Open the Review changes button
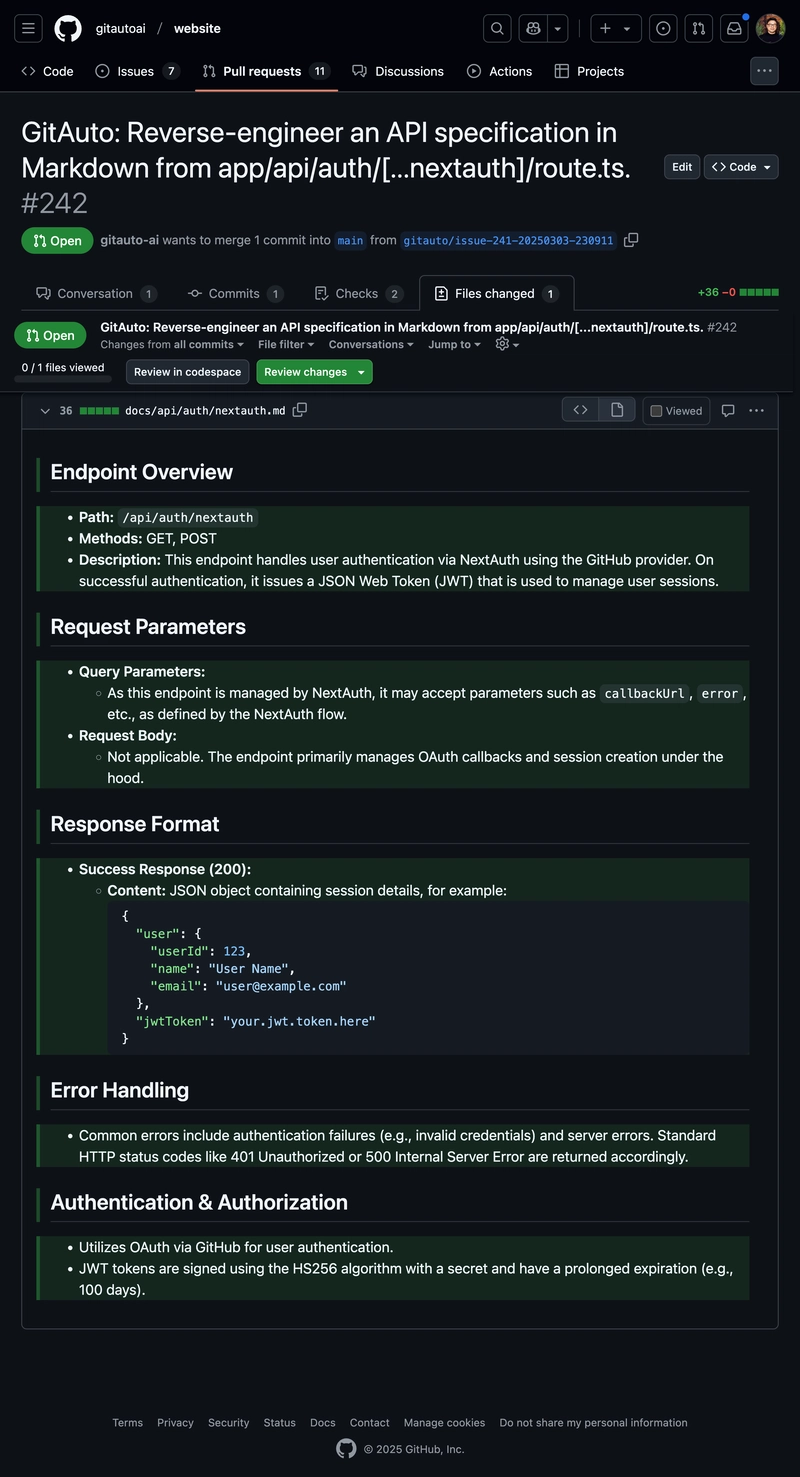The image size is (800, 1477). [x=314, y=372]
